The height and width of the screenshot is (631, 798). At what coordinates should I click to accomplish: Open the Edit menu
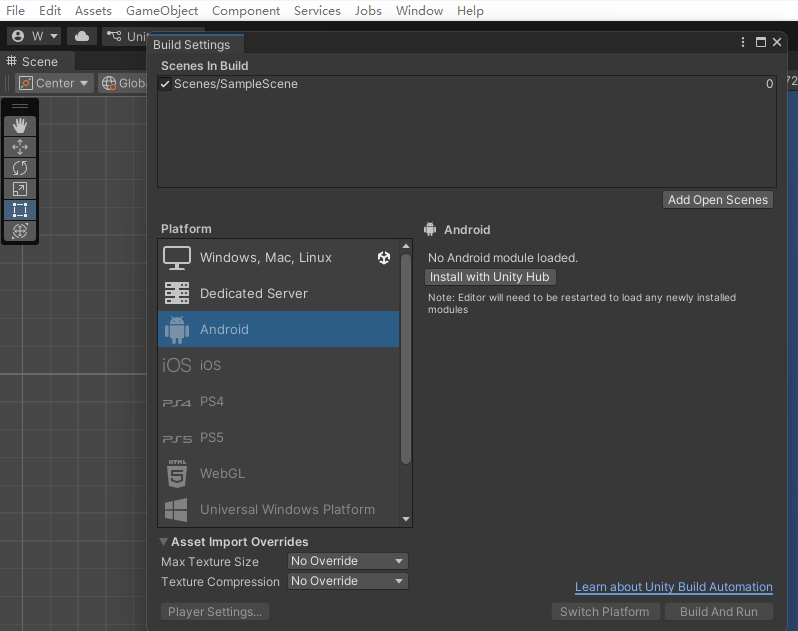click(x=50, y=11)
